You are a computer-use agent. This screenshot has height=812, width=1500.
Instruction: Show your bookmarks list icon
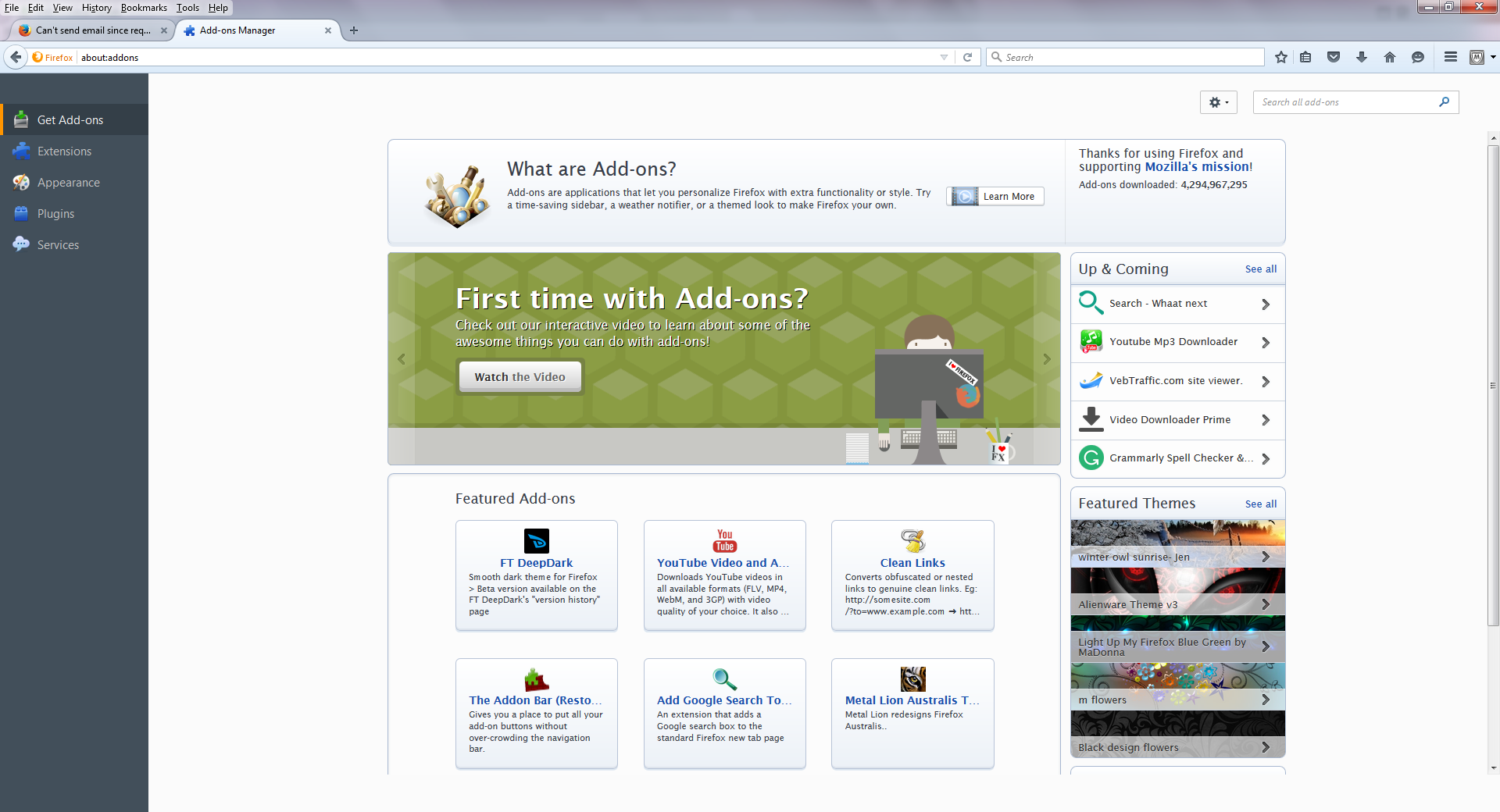(1305, 57)
